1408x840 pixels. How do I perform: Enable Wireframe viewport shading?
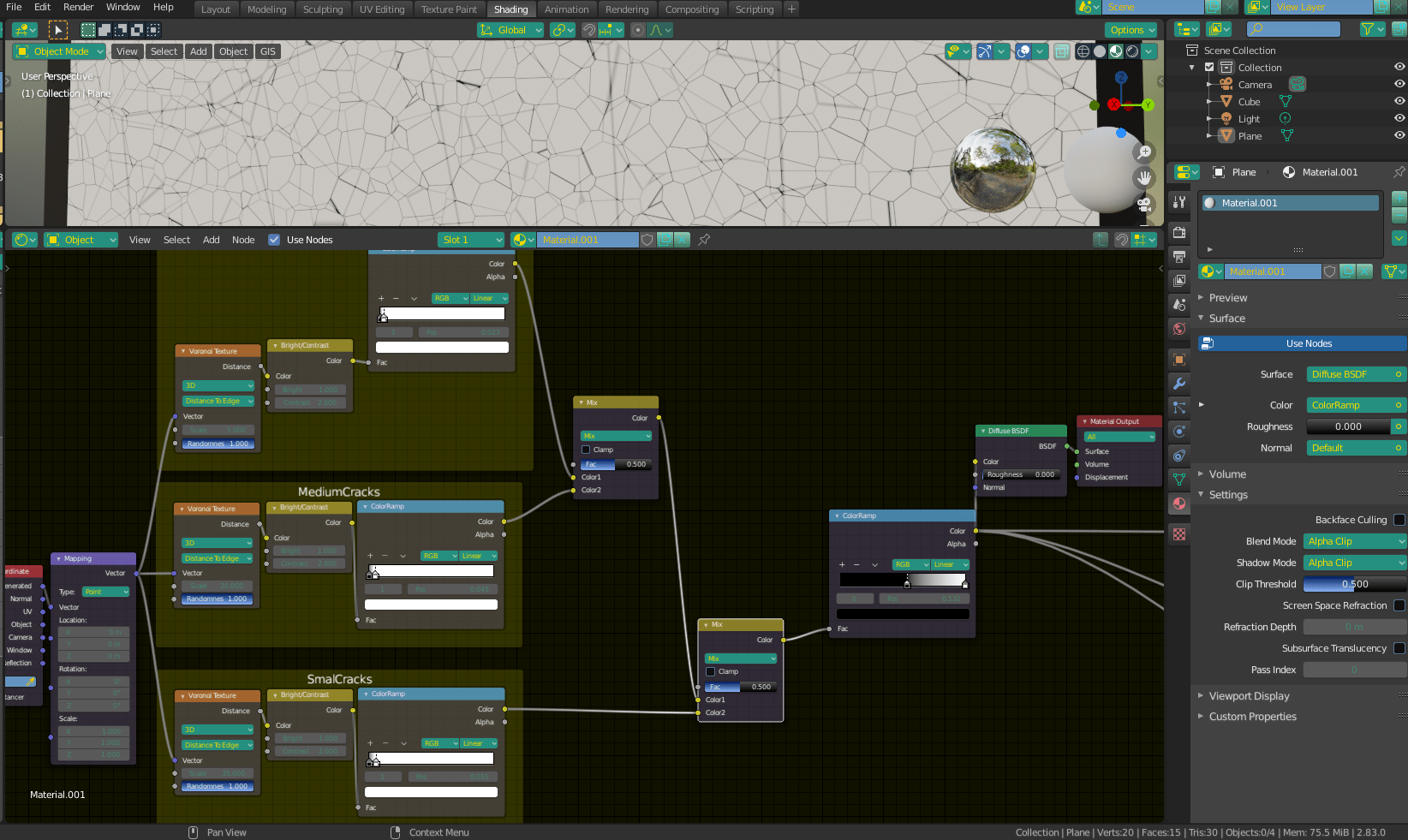(x=1082, y=51)
